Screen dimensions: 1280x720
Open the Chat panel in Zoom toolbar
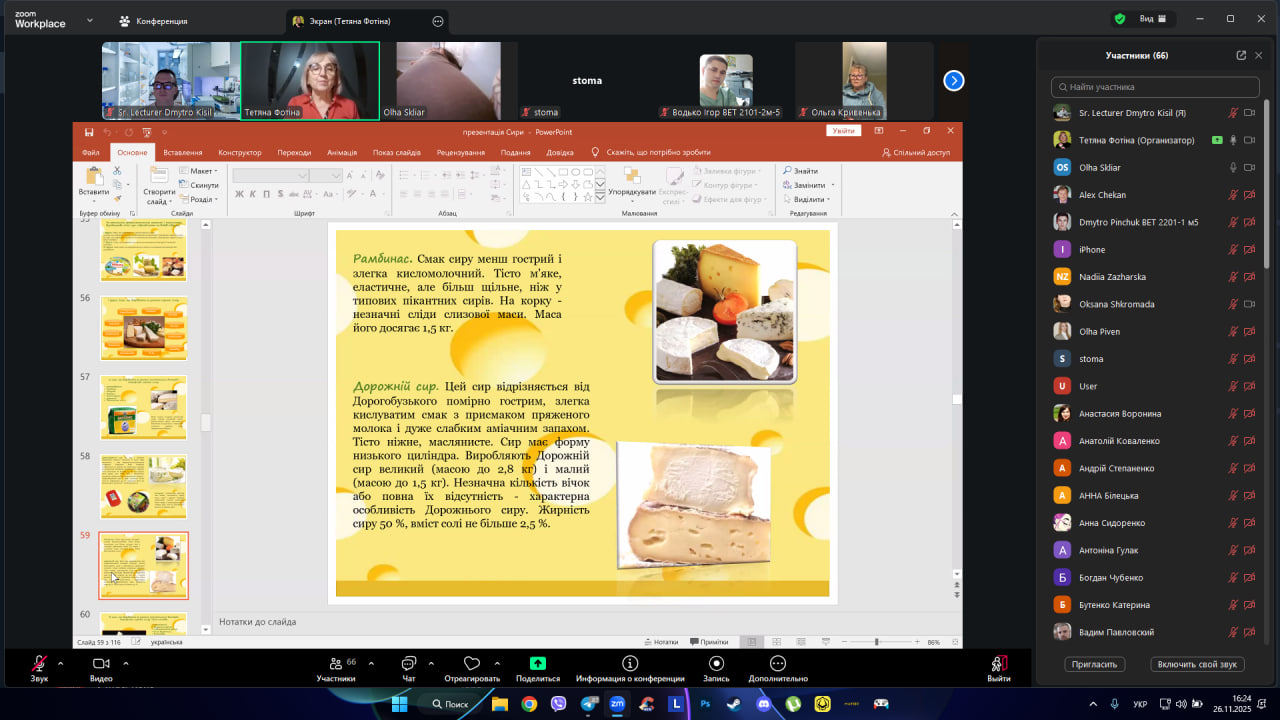pos(408,664)
